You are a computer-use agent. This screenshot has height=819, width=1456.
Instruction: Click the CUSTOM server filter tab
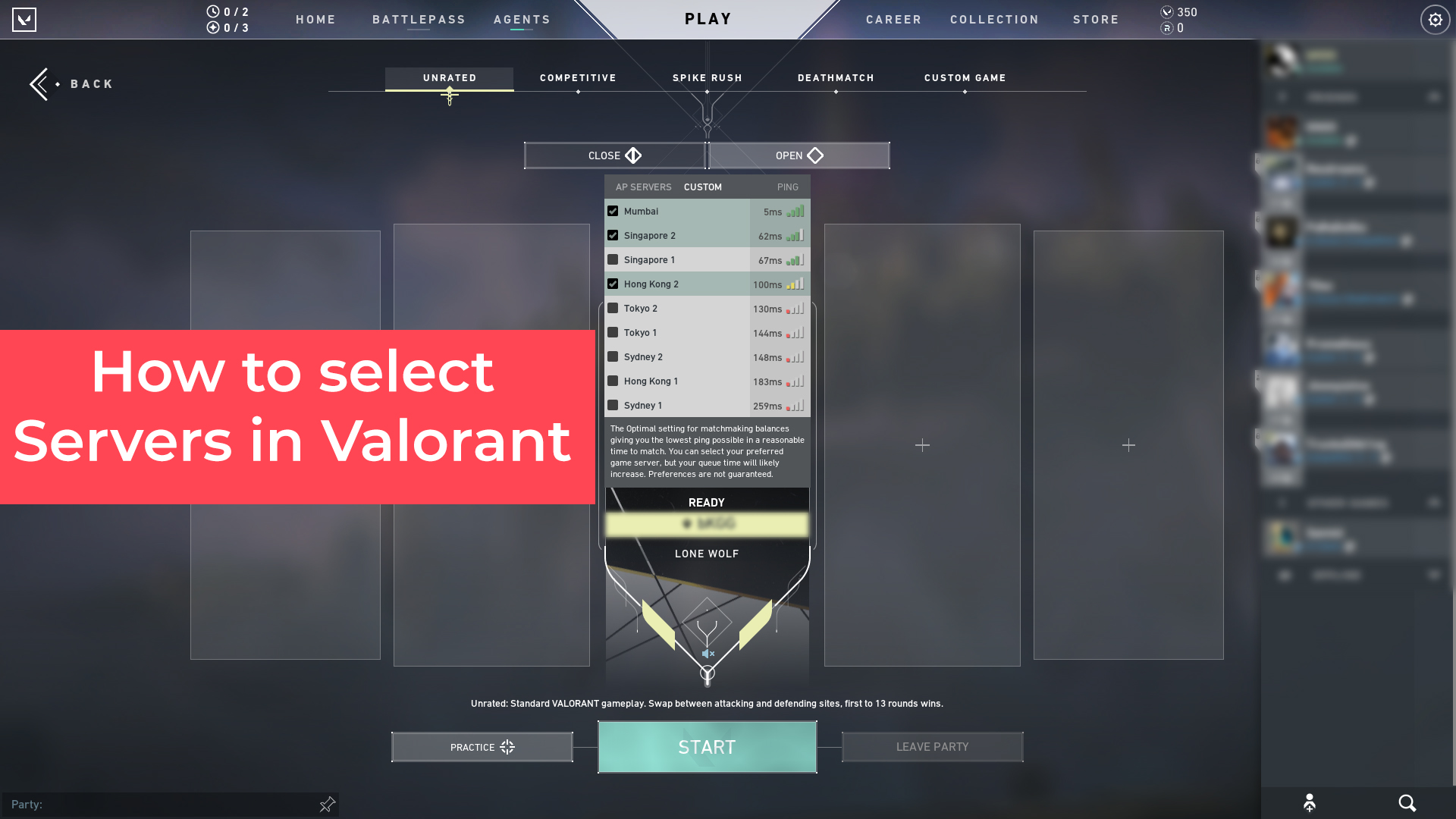[703, 187]
